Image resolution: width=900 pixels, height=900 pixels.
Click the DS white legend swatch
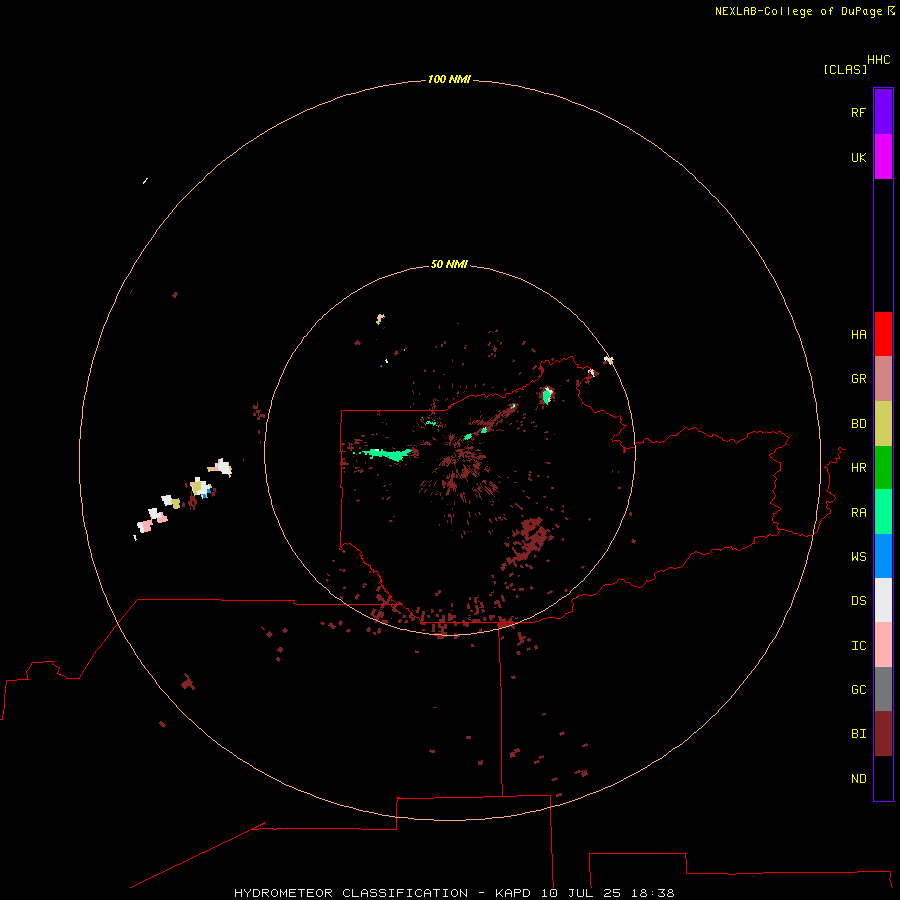883,600
